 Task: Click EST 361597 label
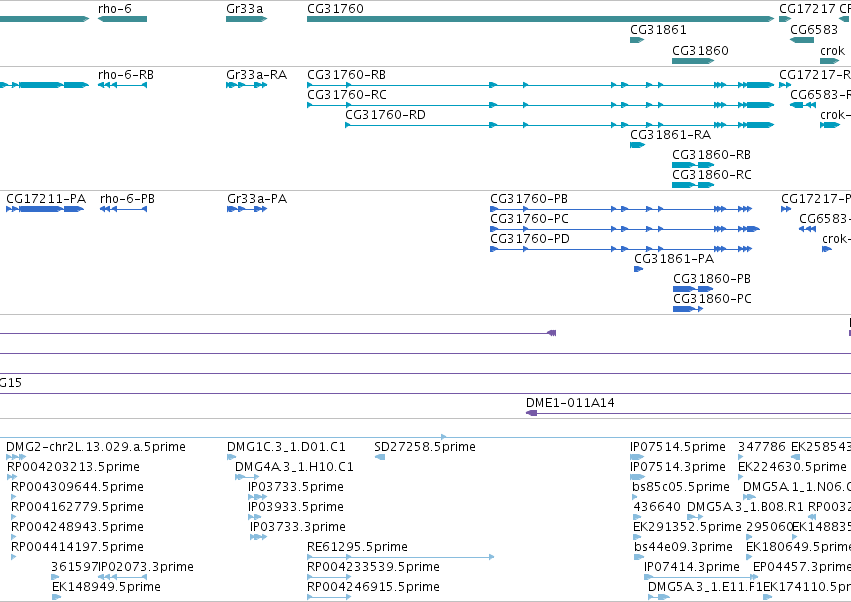pyautogui.click(x=74, y=567)
